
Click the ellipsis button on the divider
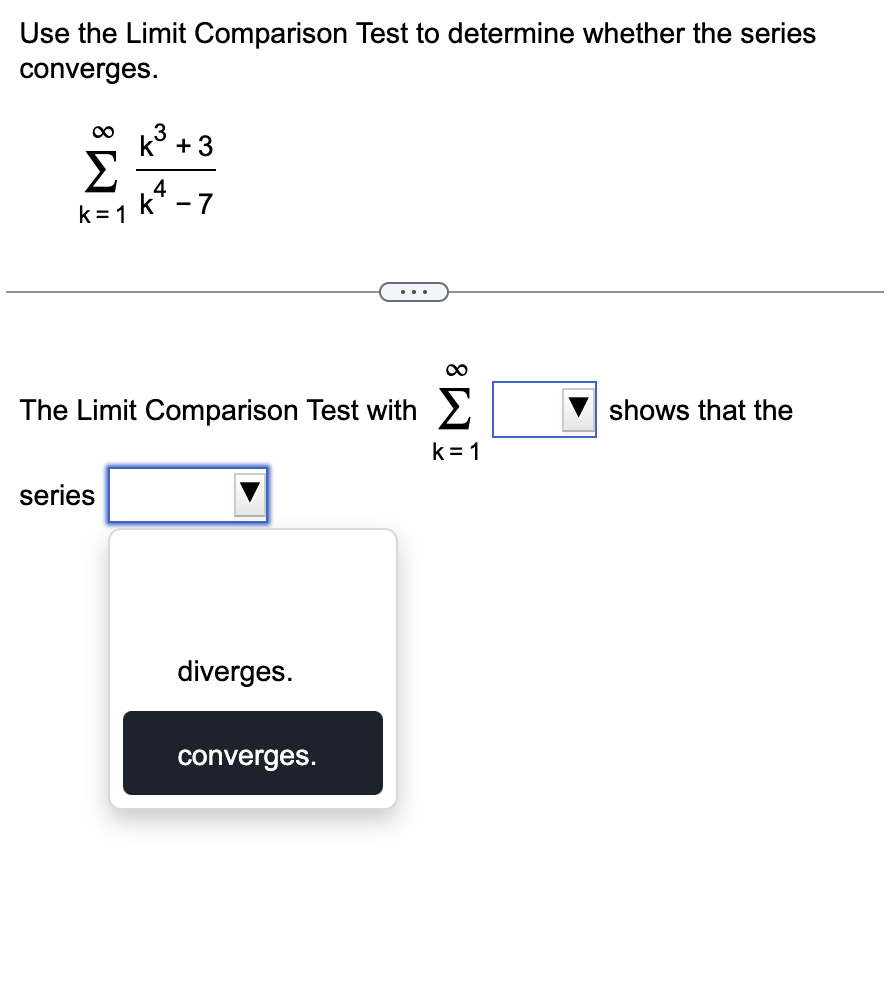click(x=414, y=292)
